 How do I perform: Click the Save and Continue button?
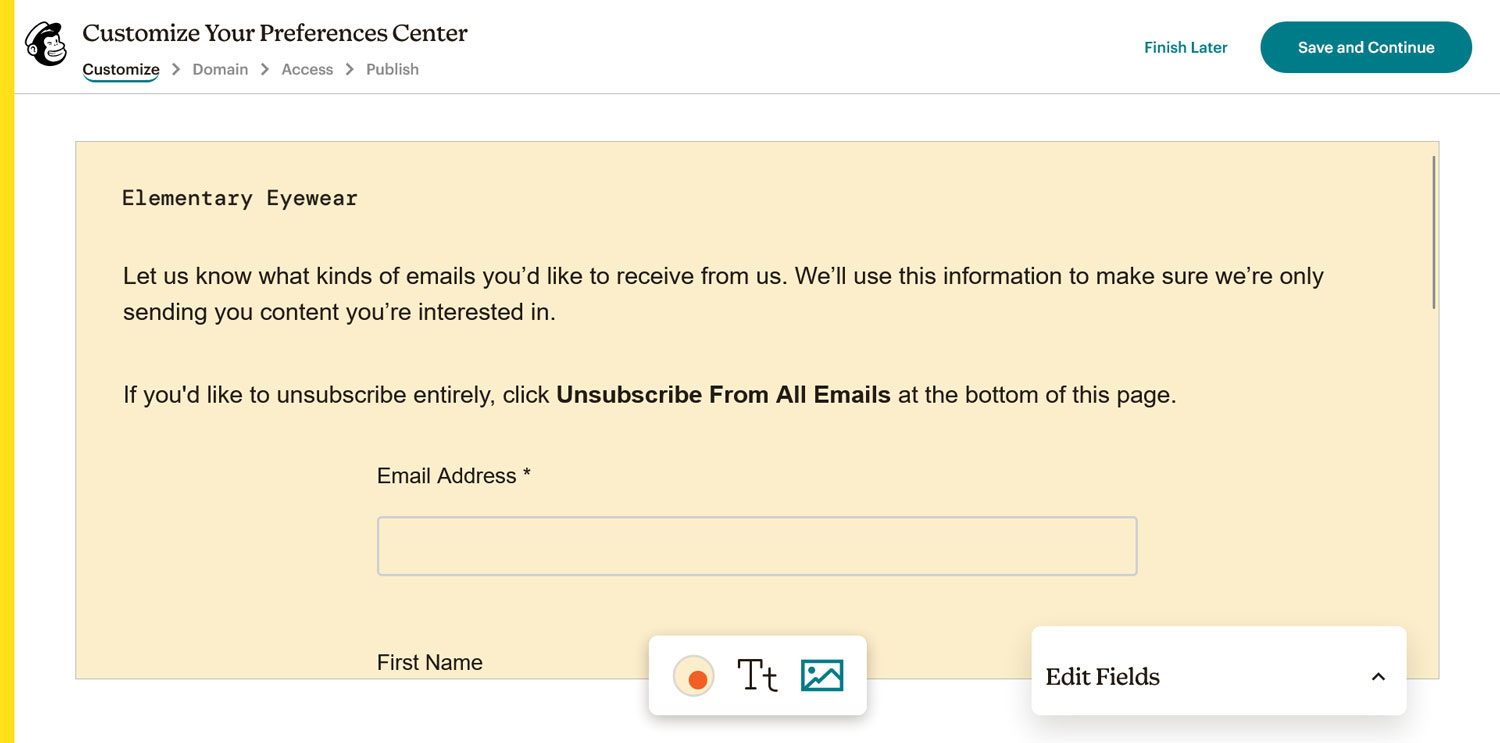coord(1366,47)
